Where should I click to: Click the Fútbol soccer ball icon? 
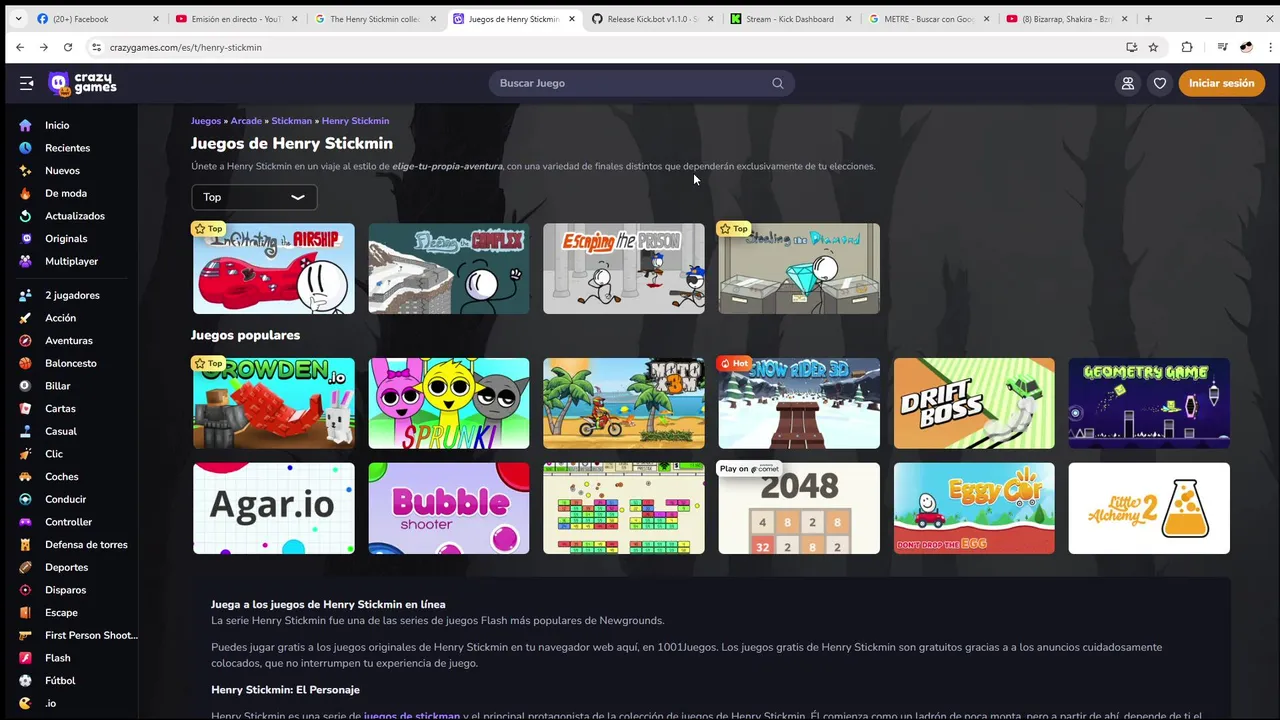click(x=25, y=681)
